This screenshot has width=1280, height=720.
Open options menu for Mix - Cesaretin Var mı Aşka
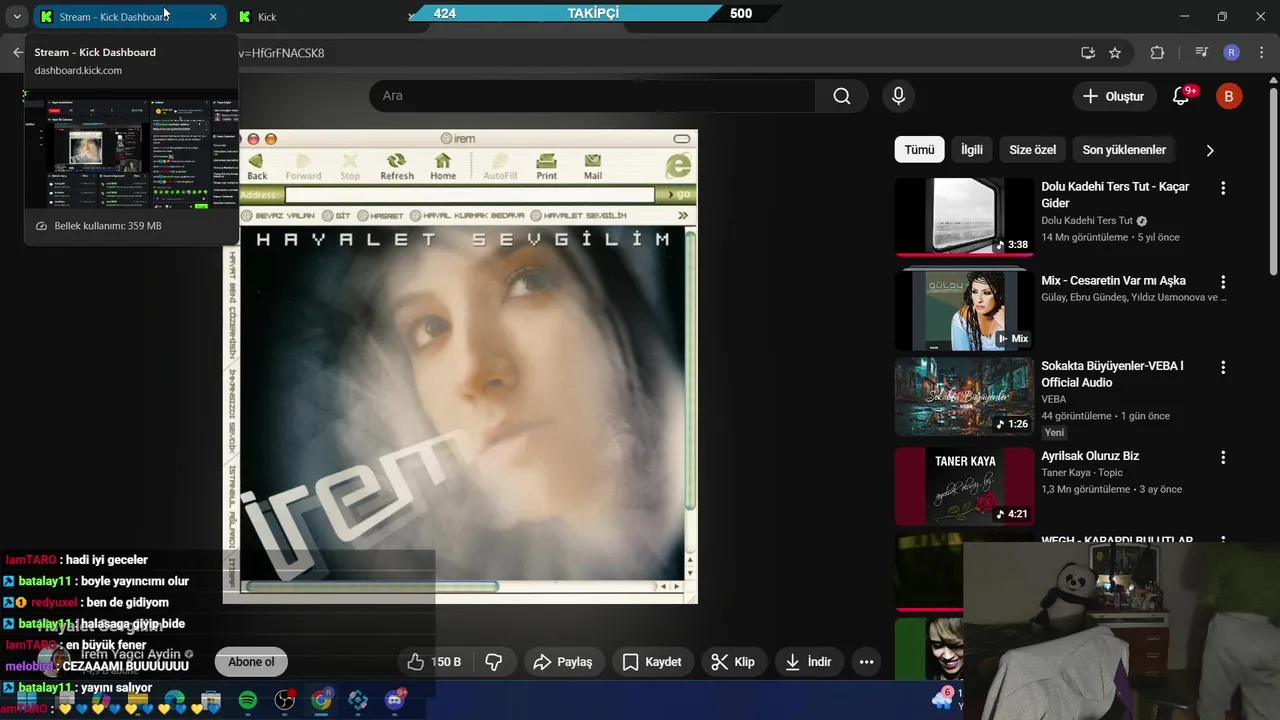click(1223, 282)
